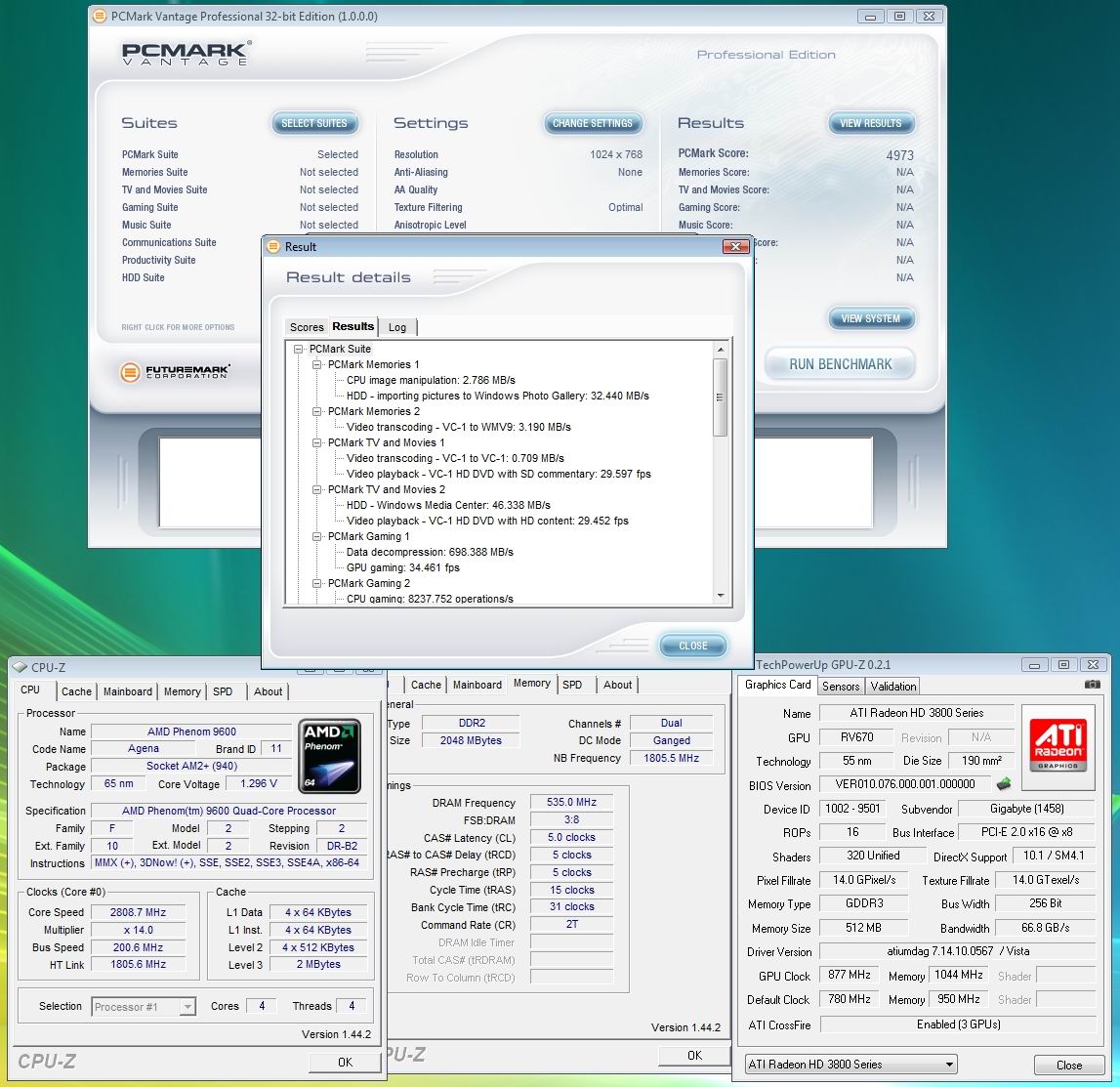Click the VIEW RESULTS button

point(871,124)
